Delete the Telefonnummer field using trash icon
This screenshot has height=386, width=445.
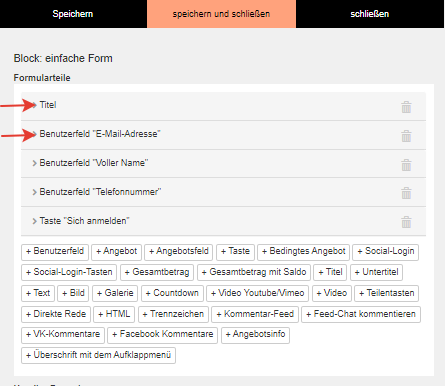pos(406,193)
